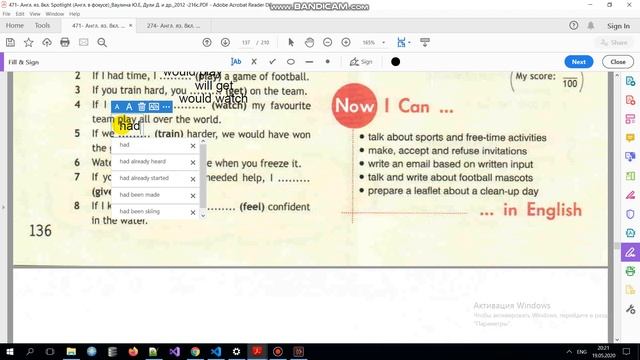This screenshot has width=640, height=360.
Task: Open the comment tool in right pane
Action: click(630, 138)
